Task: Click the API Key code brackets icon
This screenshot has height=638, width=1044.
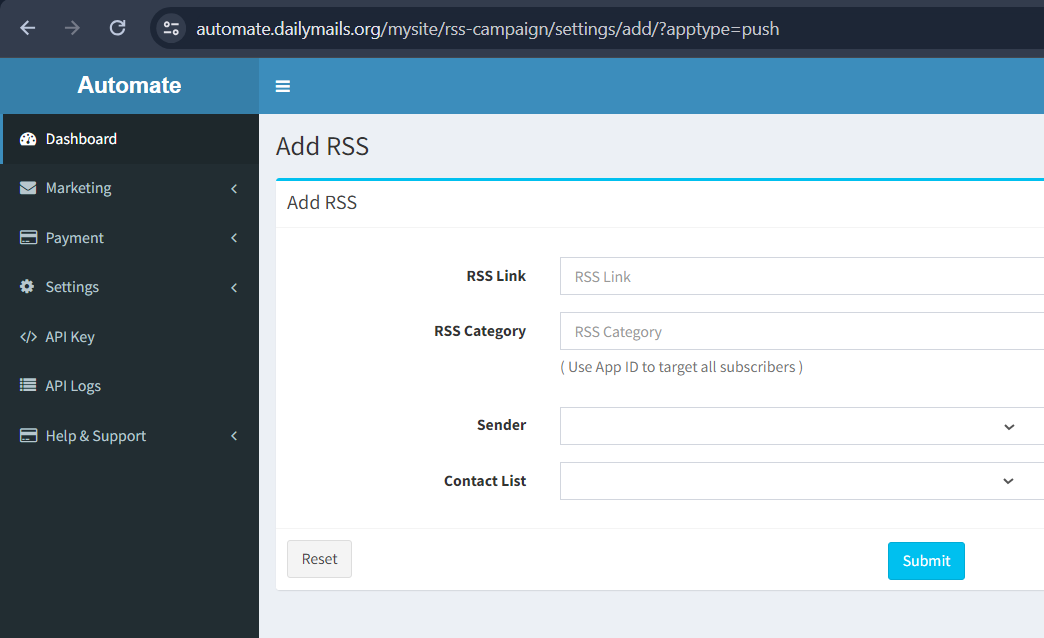Action: (x=28, y=337)
